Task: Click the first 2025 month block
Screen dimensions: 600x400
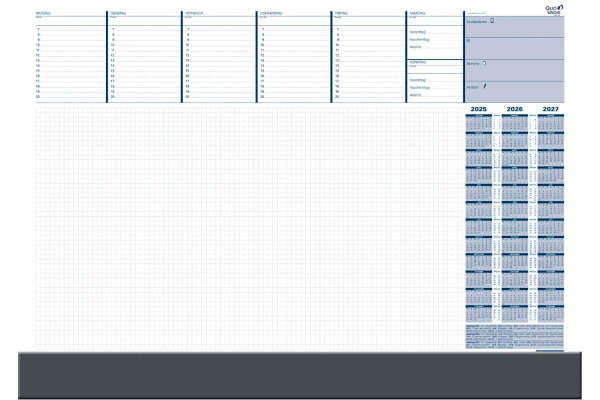Action: [x=478, y=122]
